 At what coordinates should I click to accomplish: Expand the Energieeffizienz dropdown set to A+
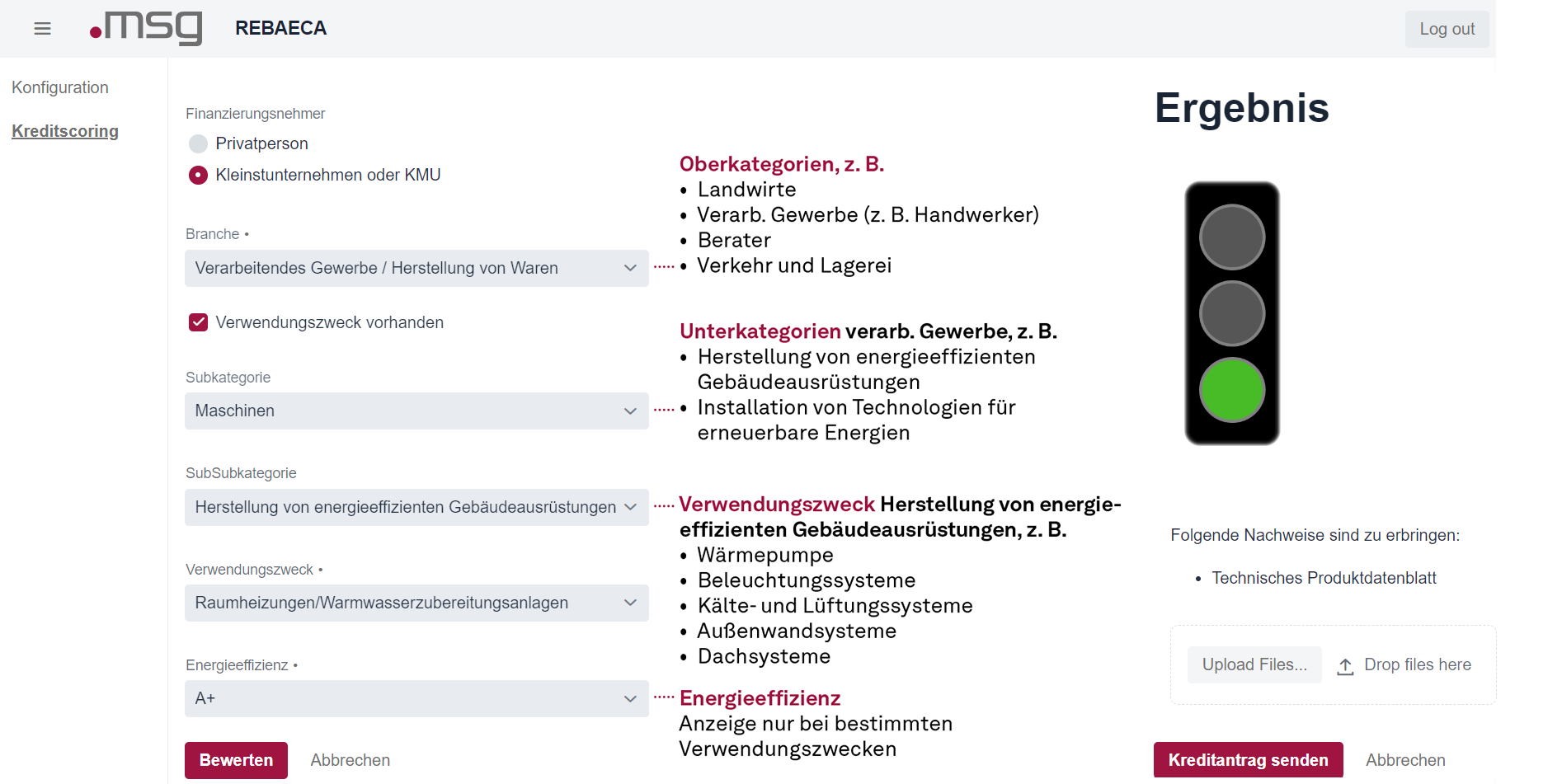(x=416, y=699)
